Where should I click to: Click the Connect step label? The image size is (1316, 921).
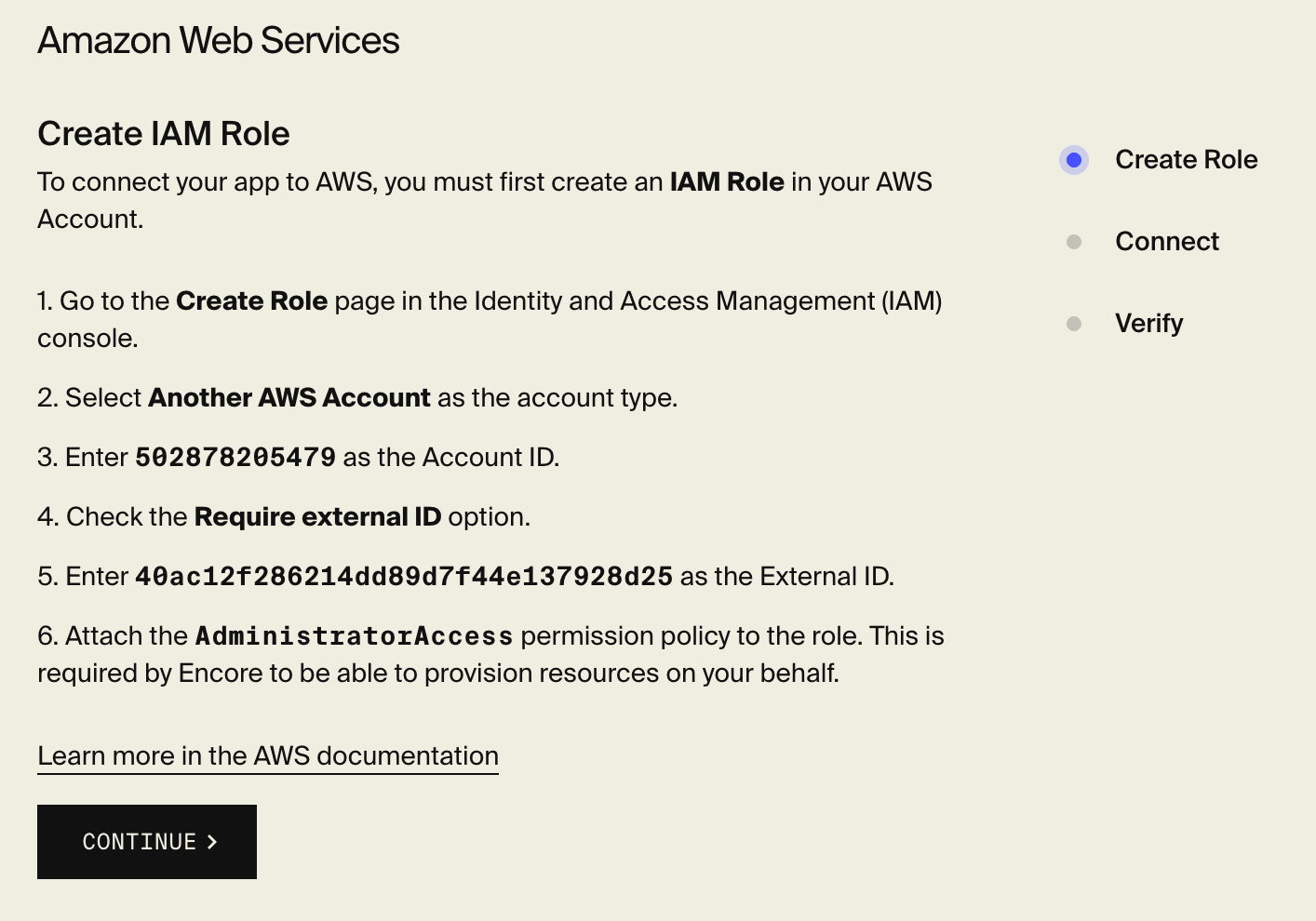coord(1166,242)
